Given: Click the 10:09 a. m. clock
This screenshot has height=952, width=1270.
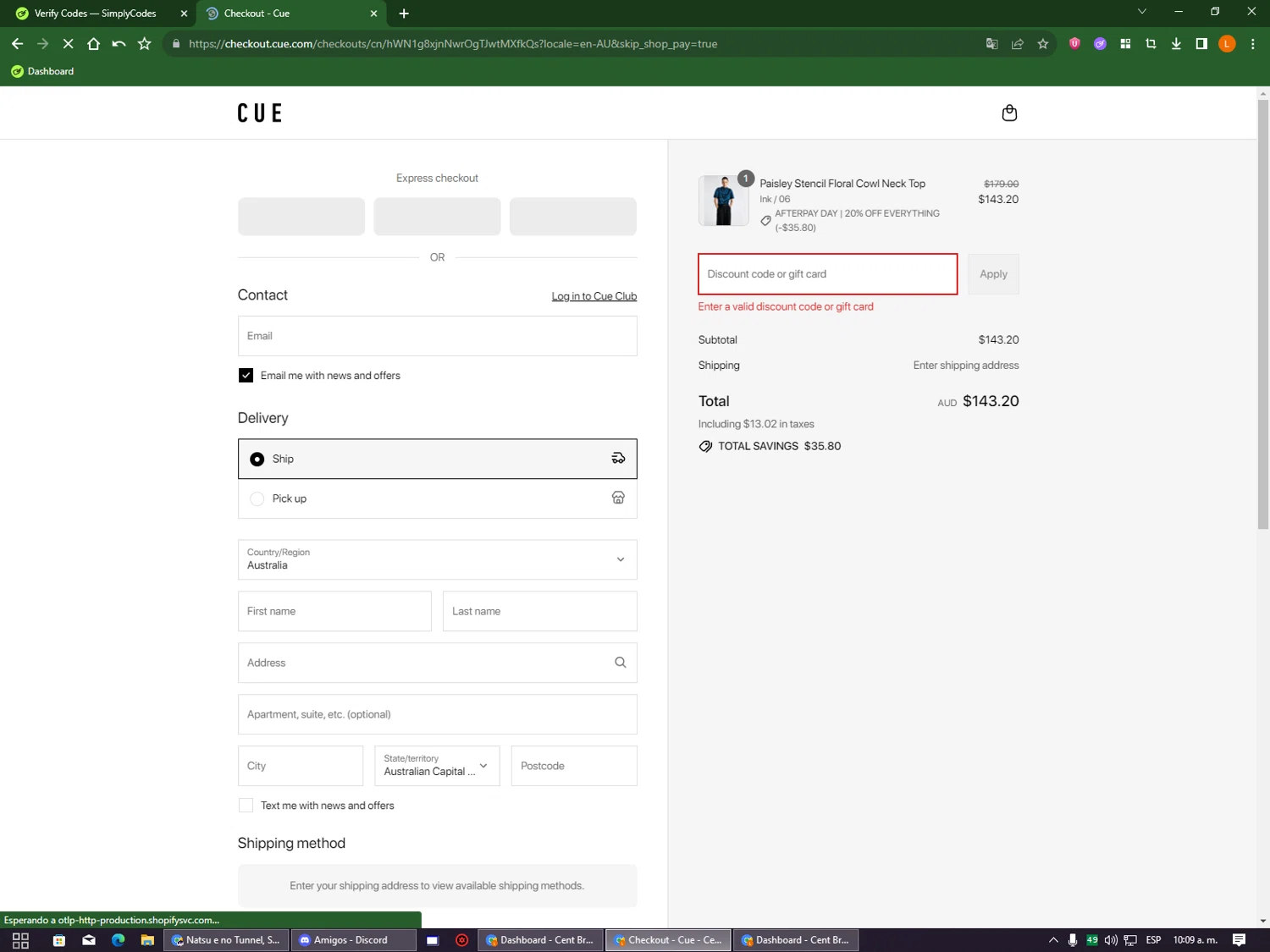Looking at the screenshot, I should (x=1195, y=940).
